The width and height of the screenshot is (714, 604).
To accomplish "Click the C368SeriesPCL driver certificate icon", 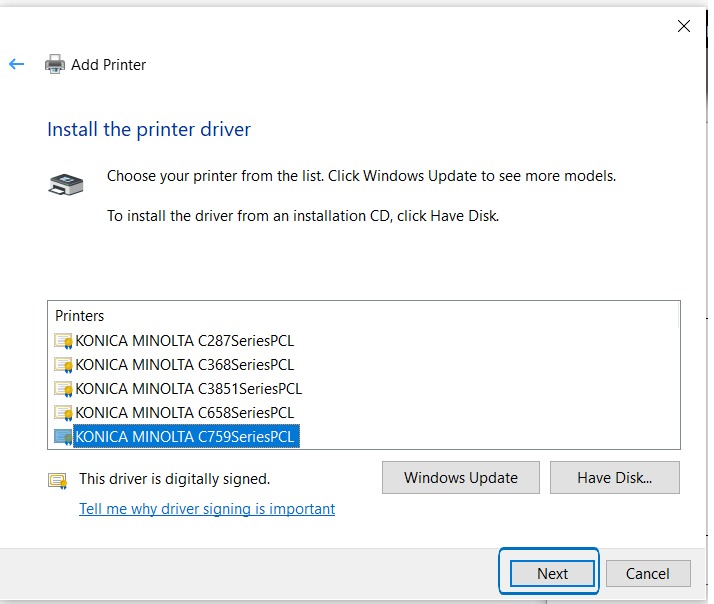I will coord(63,365).
